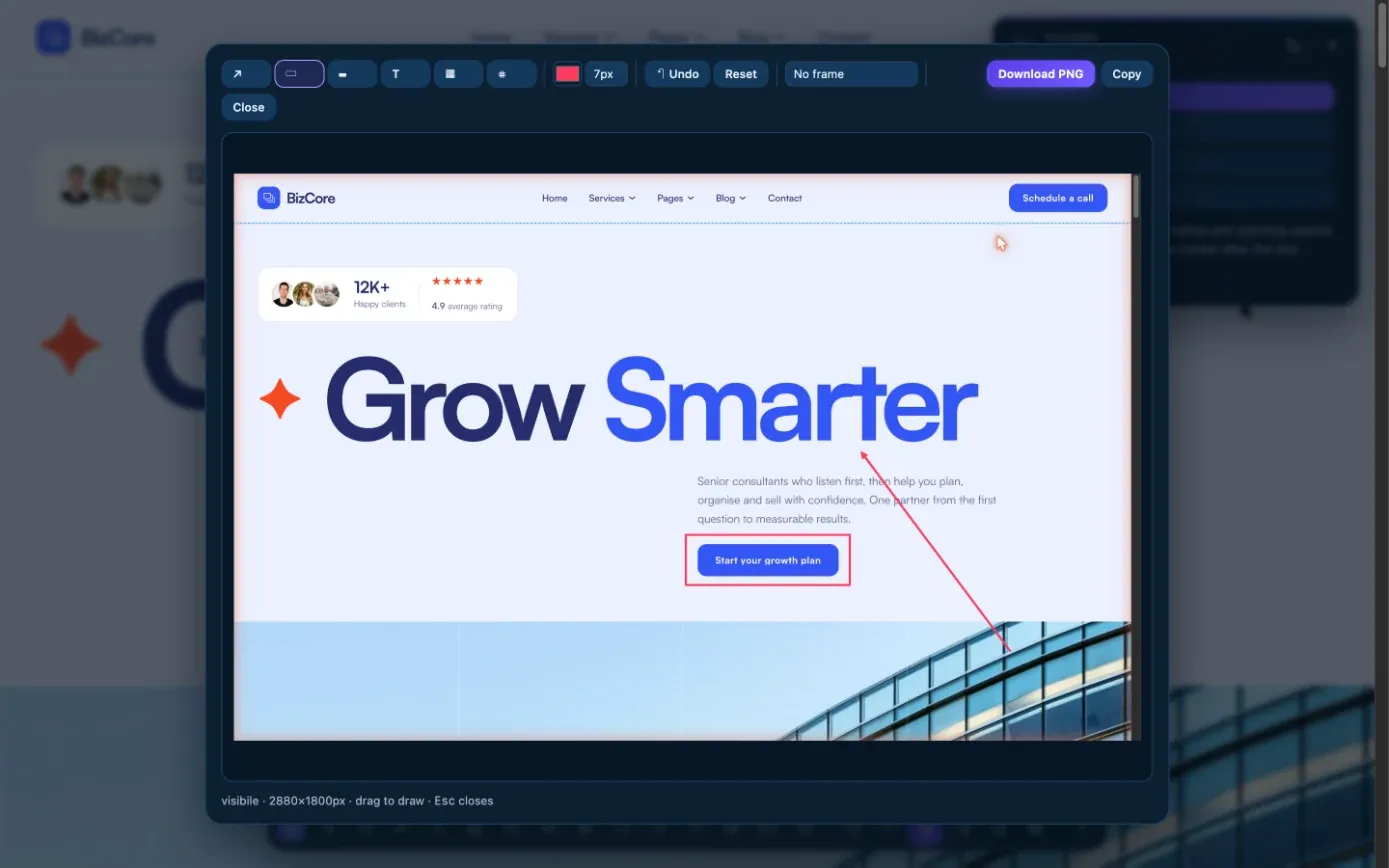Expand the Blog menu in the preview

pos(731,198)
